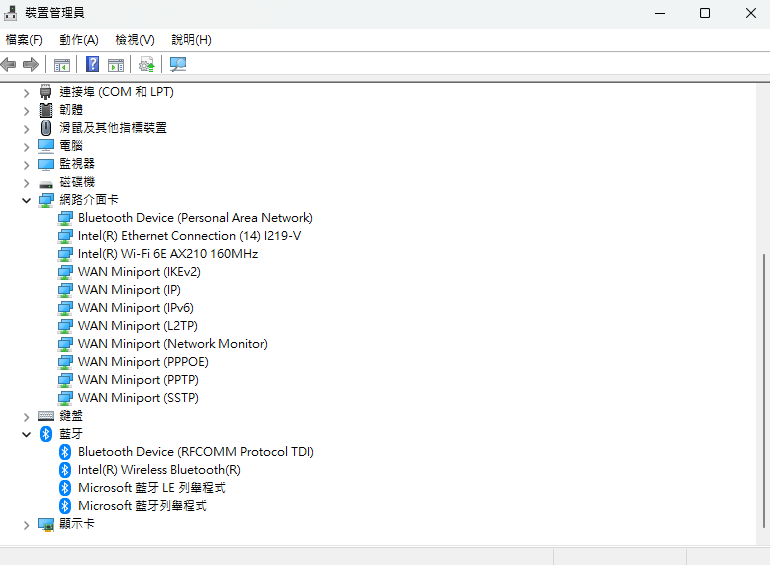Expand the 鍵盤 category
The image size is (770, 565).
tap(27, 417)
